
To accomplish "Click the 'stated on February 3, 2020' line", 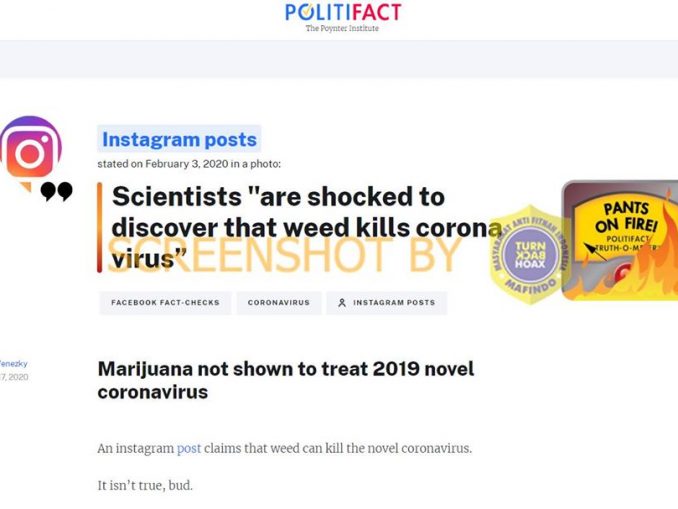I will pyautogui.click(x=189, y=164).
